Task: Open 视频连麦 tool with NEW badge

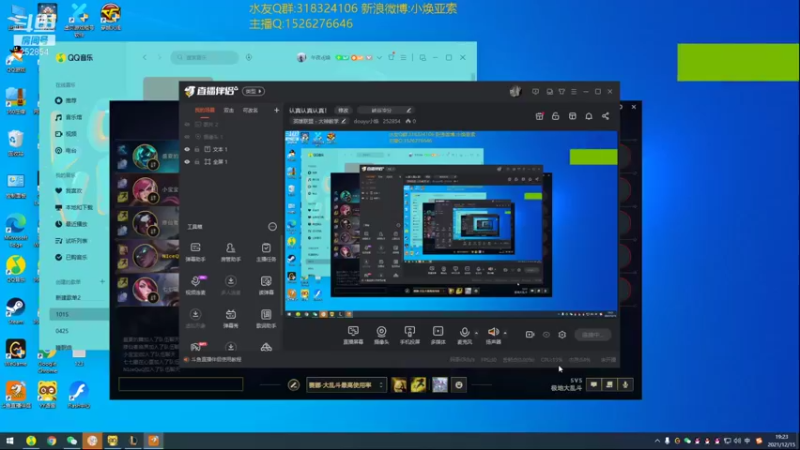Action: [x=195, y=285]
